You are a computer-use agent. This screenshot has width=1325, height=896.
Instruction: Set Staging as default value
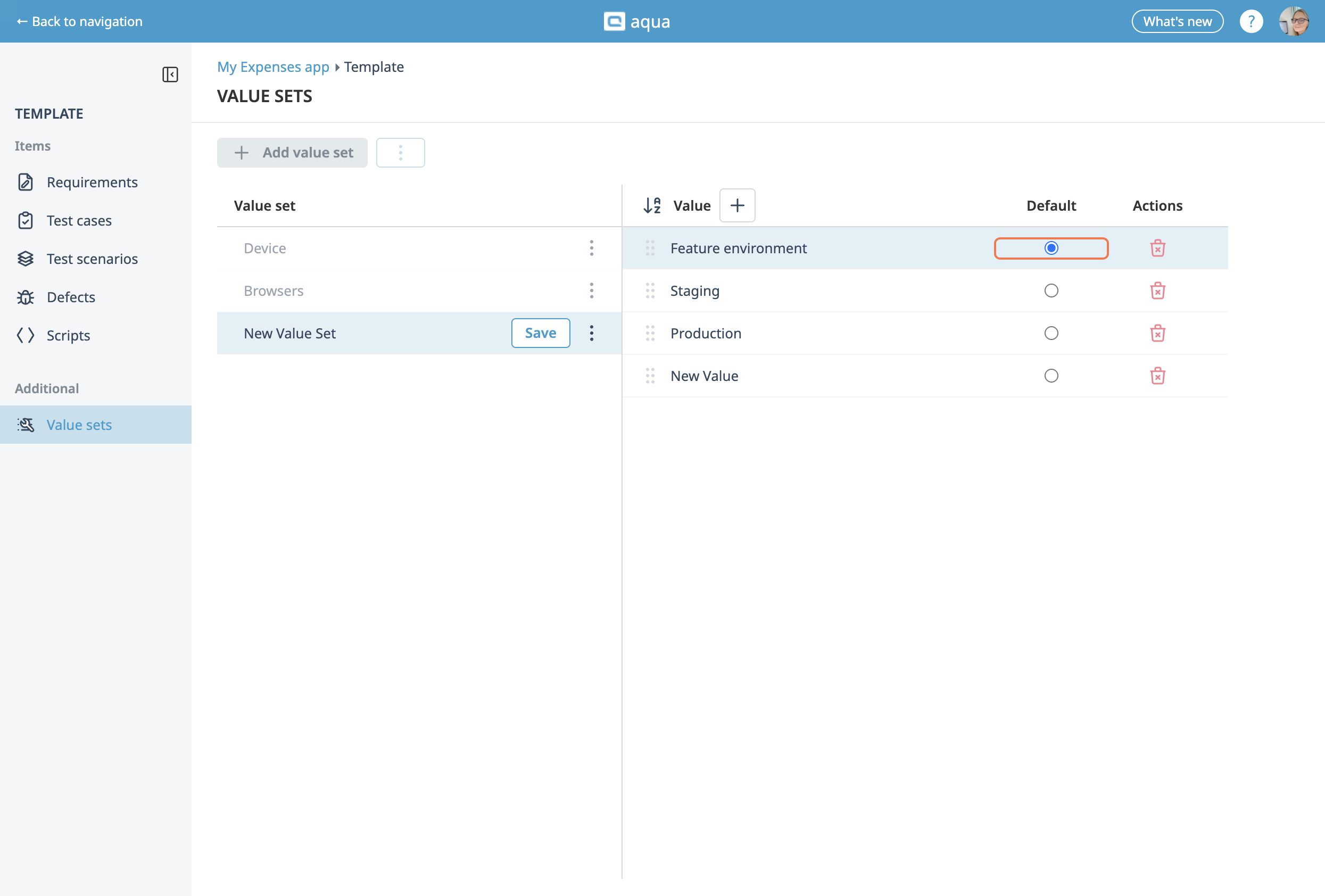pyautogui.click(x=1051, y=291)
